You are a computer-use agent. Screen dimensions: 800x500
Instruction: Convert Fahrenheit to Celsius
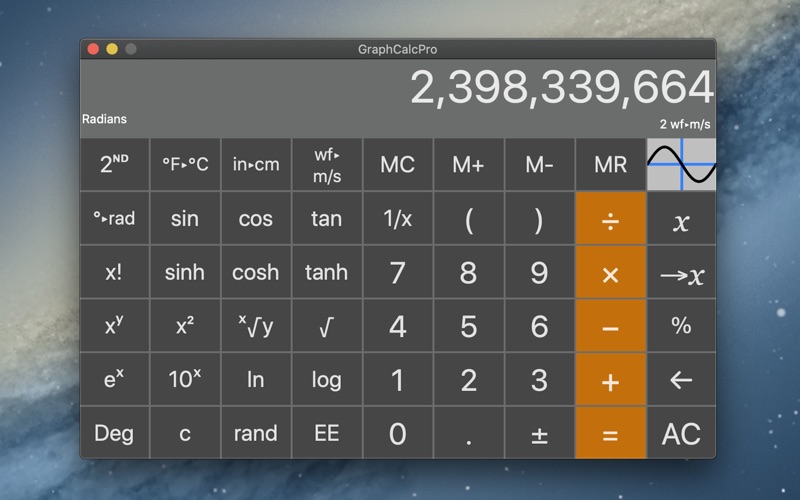click(x=185, y=164)
